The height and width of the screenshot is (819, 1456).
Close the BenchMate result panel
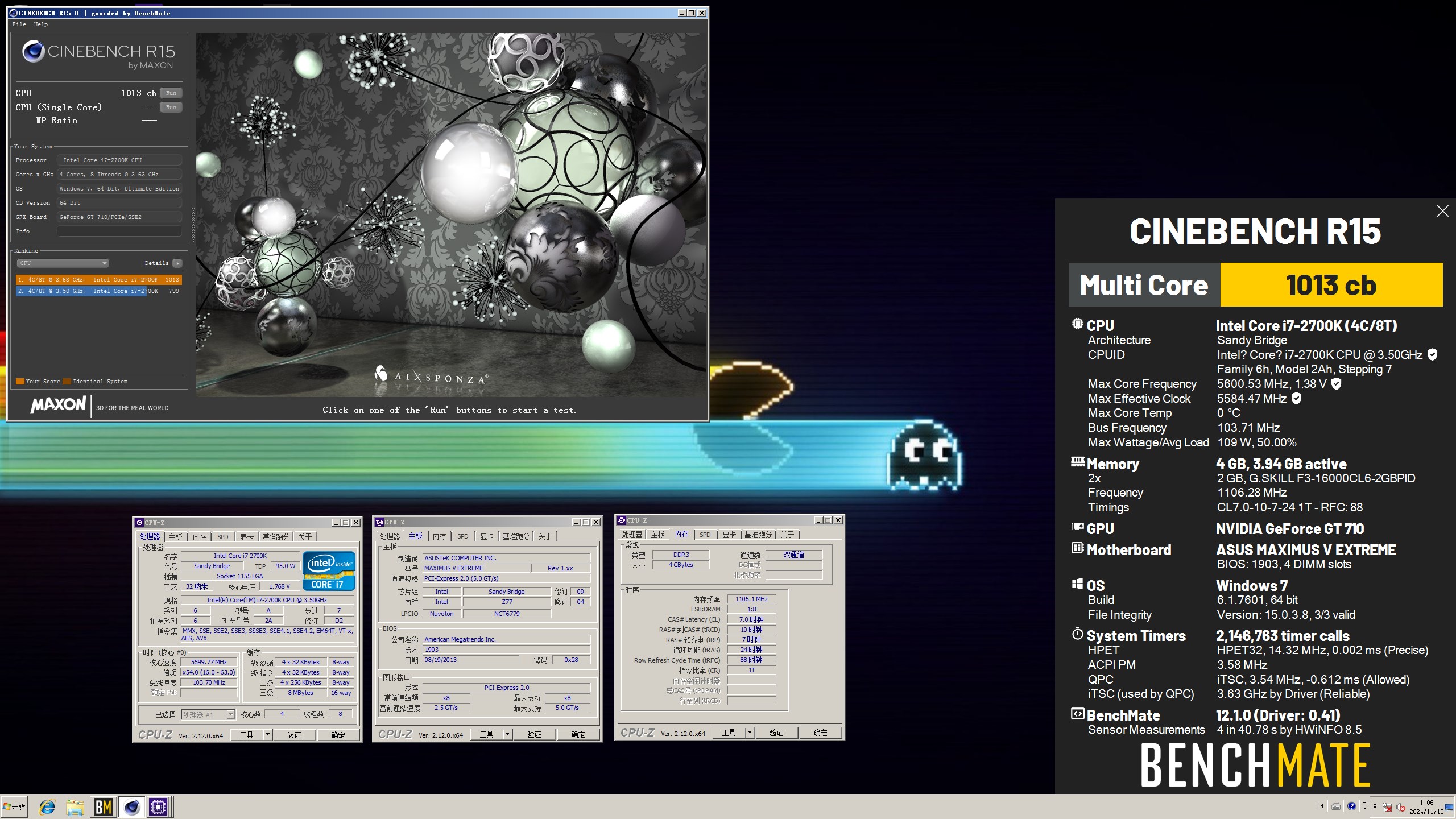pos(1442,211)
